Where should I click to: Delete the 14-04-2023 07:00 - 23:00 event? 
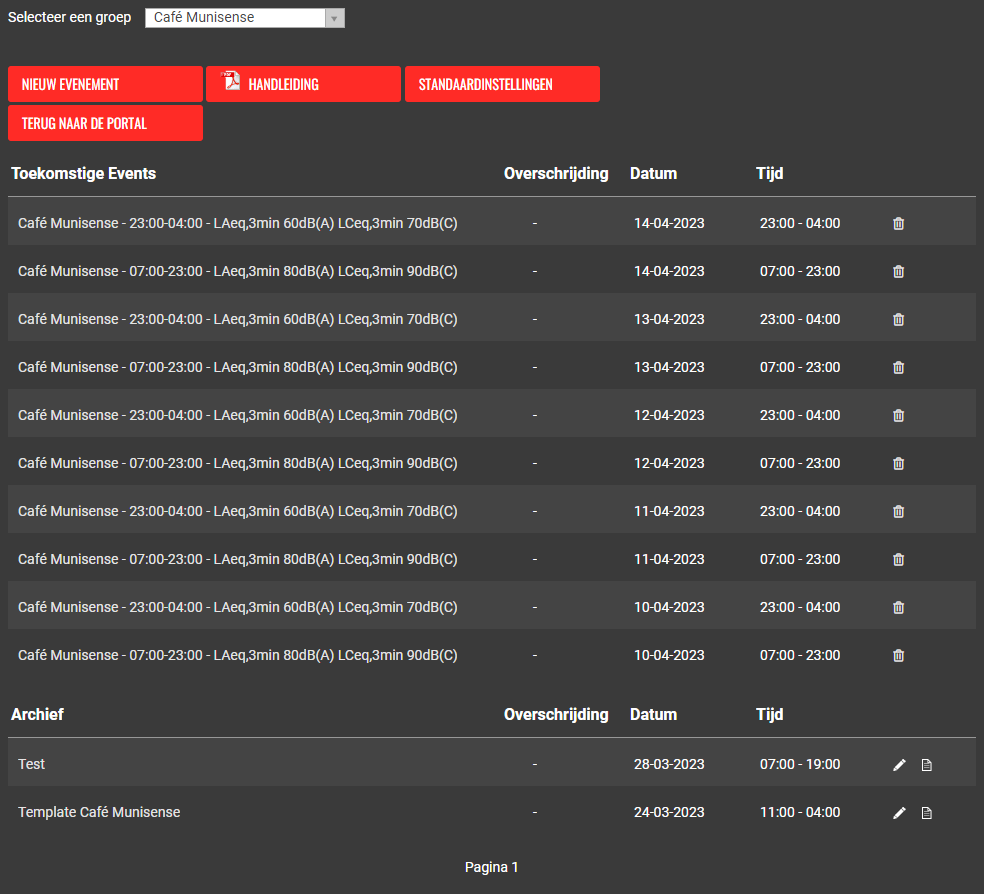(x=898, y=271)
